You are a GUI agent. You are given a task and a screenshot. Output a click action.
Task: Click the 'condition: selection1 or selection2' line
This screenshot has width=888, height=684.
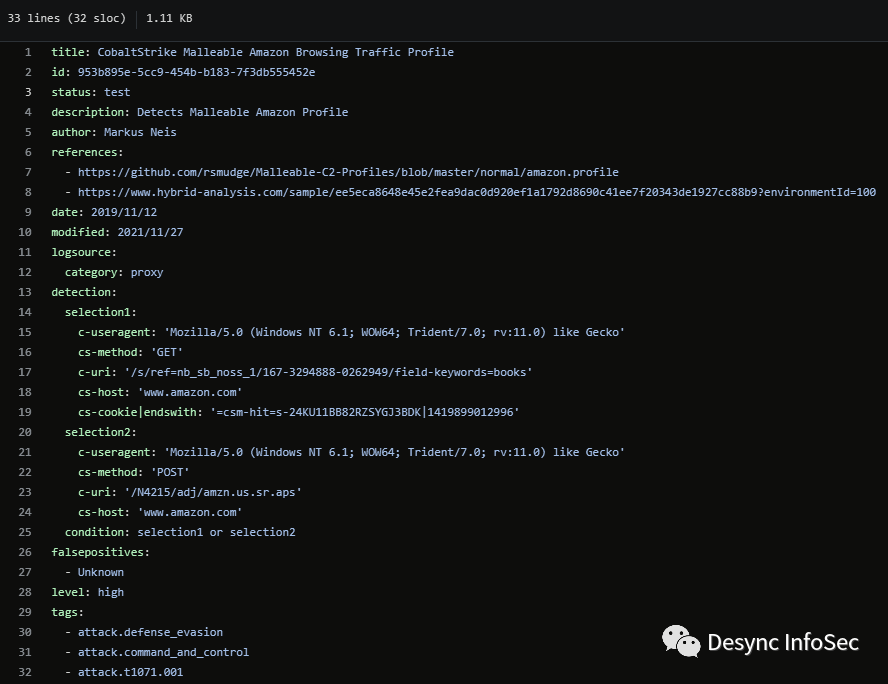tap(180, 532)
